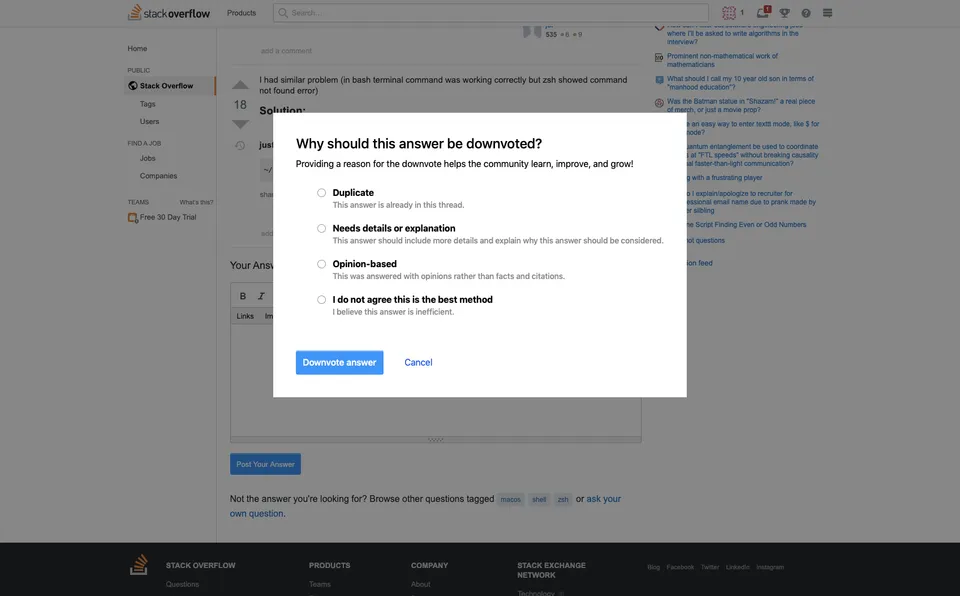Open Users in the sidebar
Viewport: 960px width, 596px height.
(x=149, y=121)
